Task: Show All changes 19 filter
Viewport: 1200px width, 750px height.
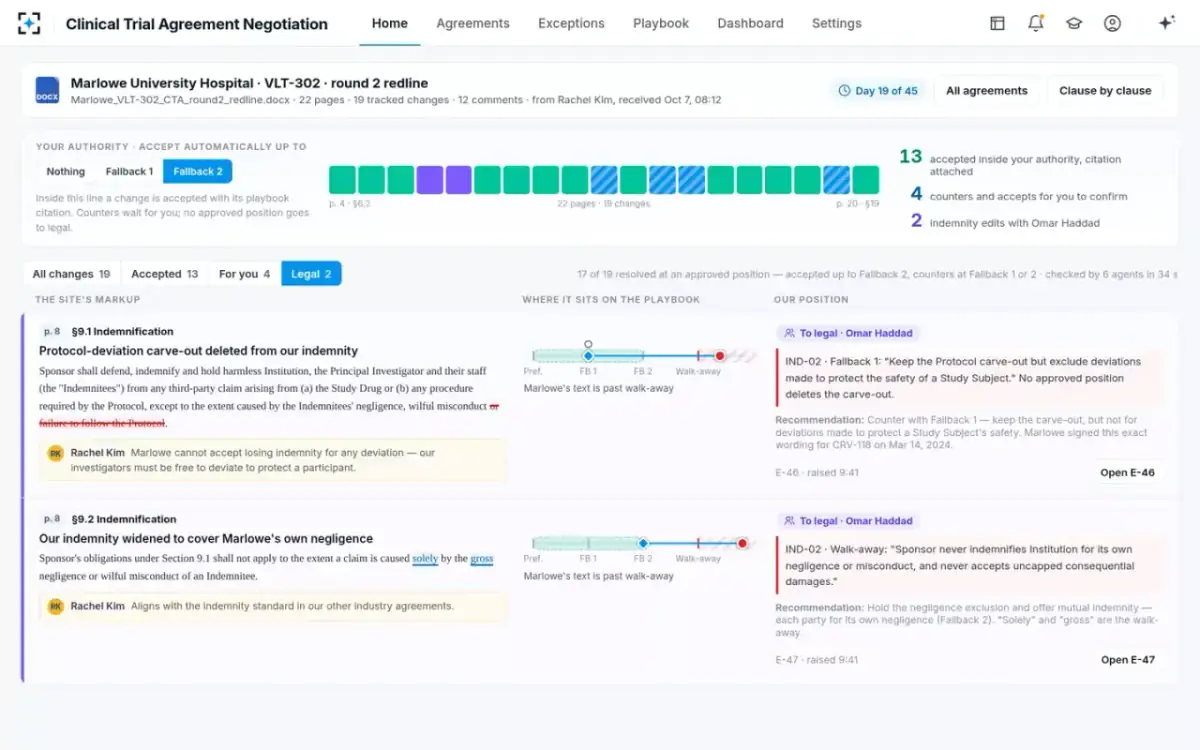Action: (71, 274)
